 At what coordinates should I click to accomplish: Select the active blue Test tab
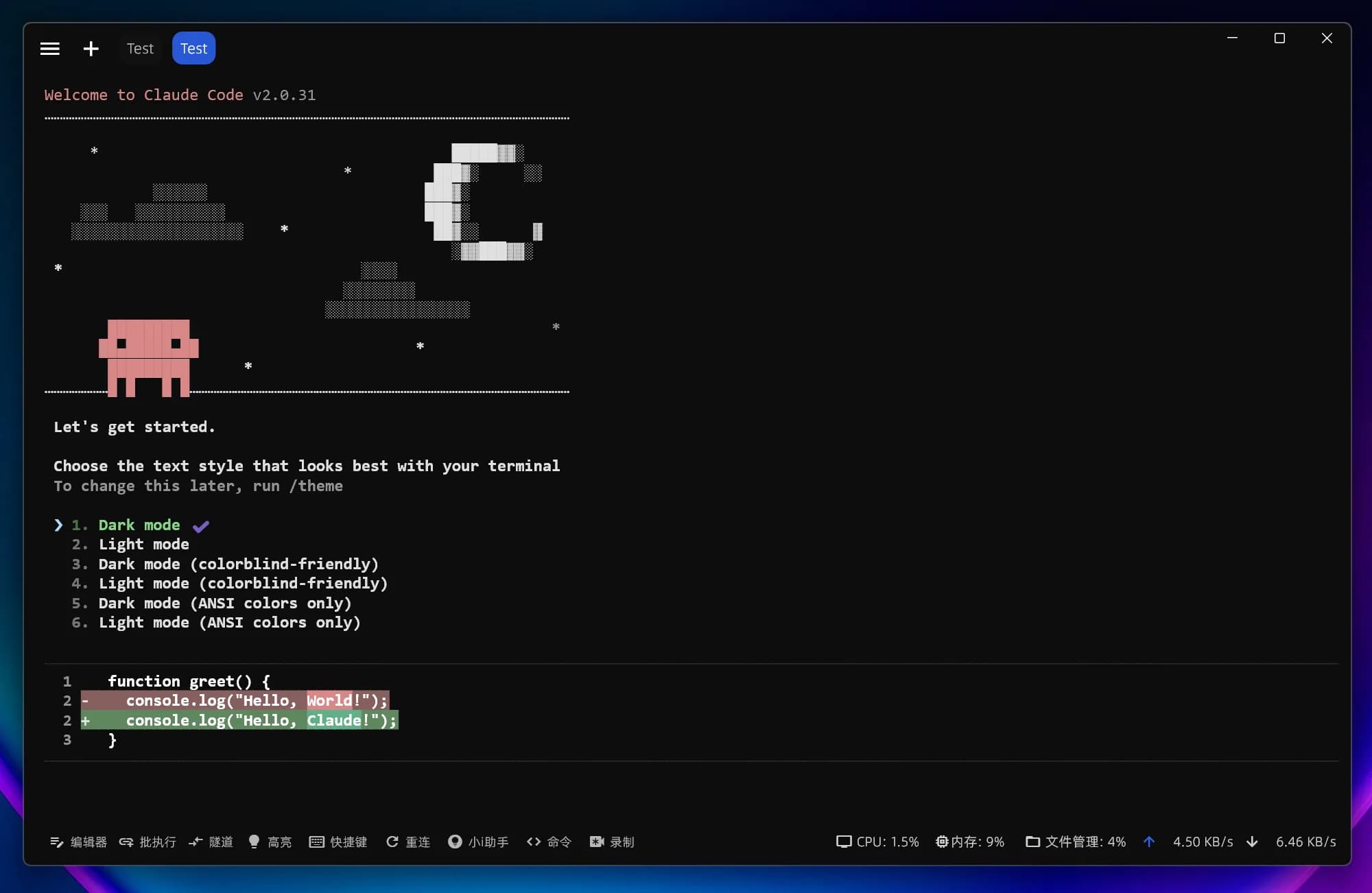pyautogui.click(x=193, y=49)
